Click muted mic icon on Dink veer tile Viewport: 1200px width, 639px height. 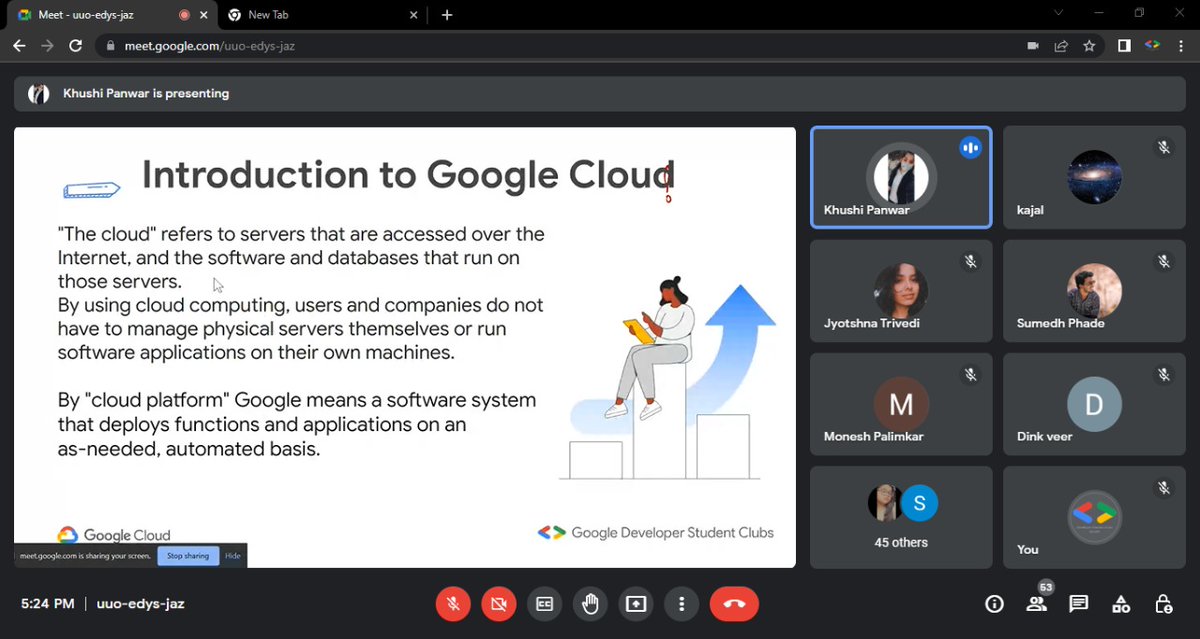tap(1164, 374)
